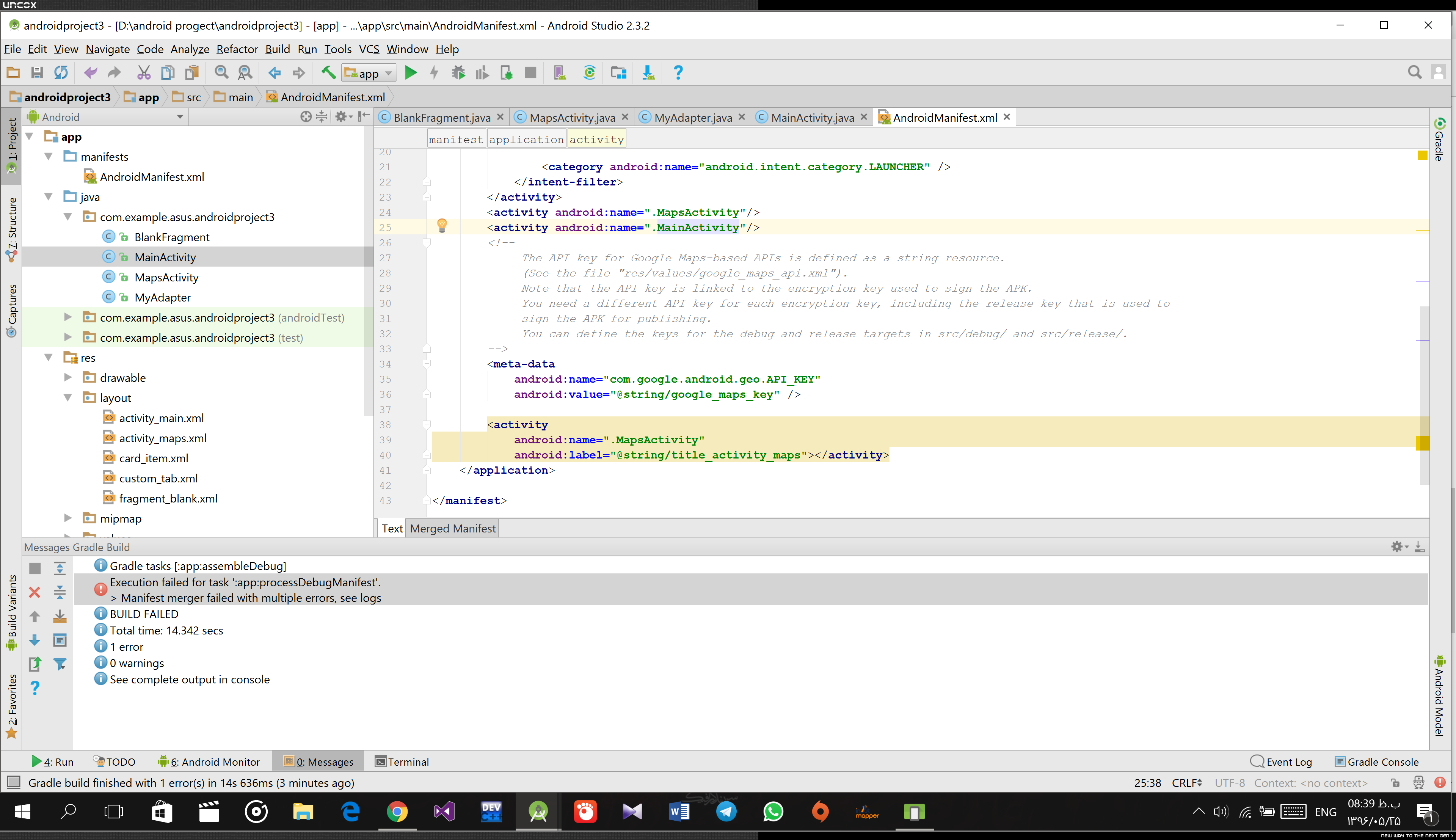
Task: Select card_item.xml in layout folder
Action: pos(154,458)
